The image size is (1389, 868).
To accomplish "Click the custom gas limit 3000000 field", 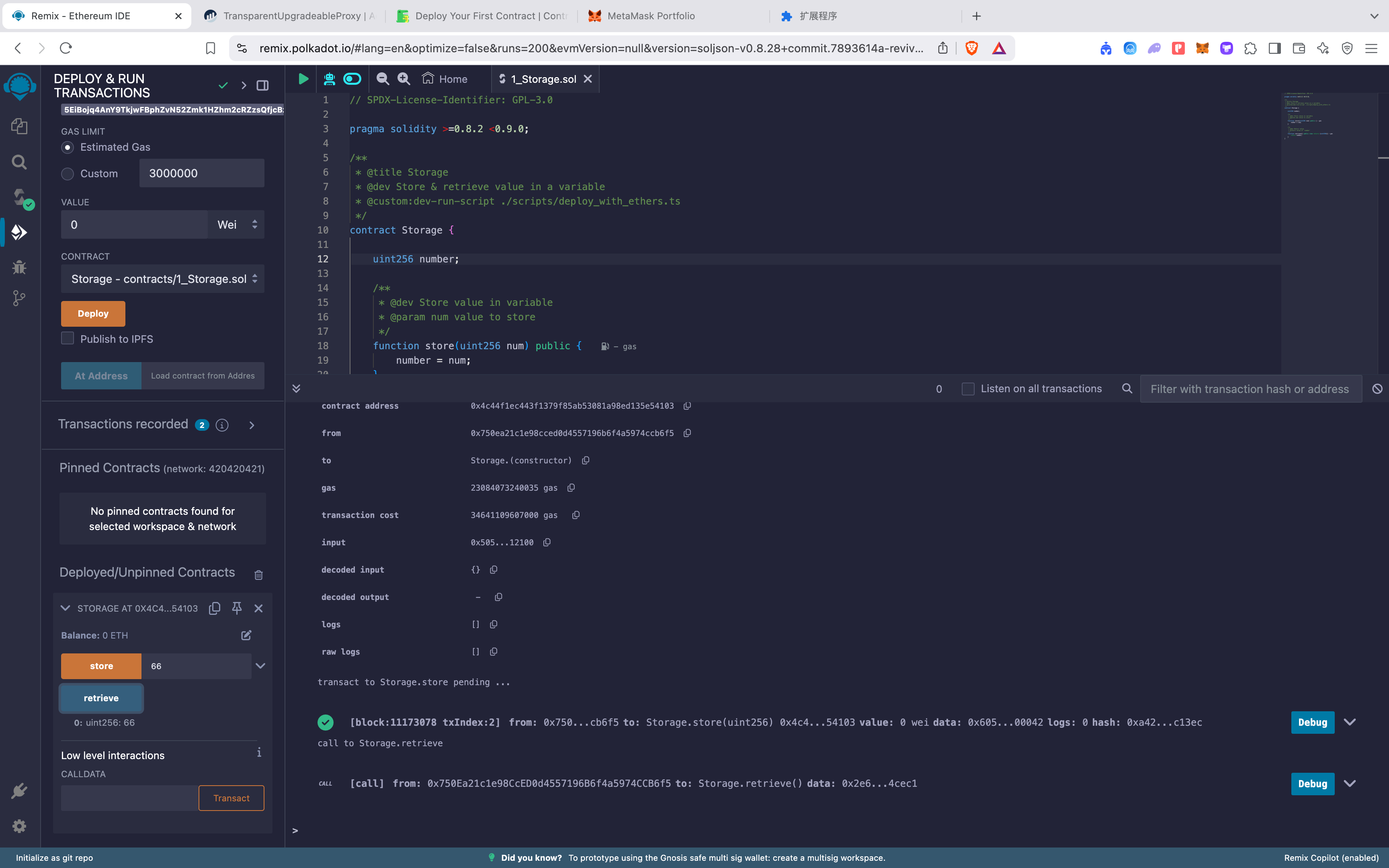I will pos(201,173).
